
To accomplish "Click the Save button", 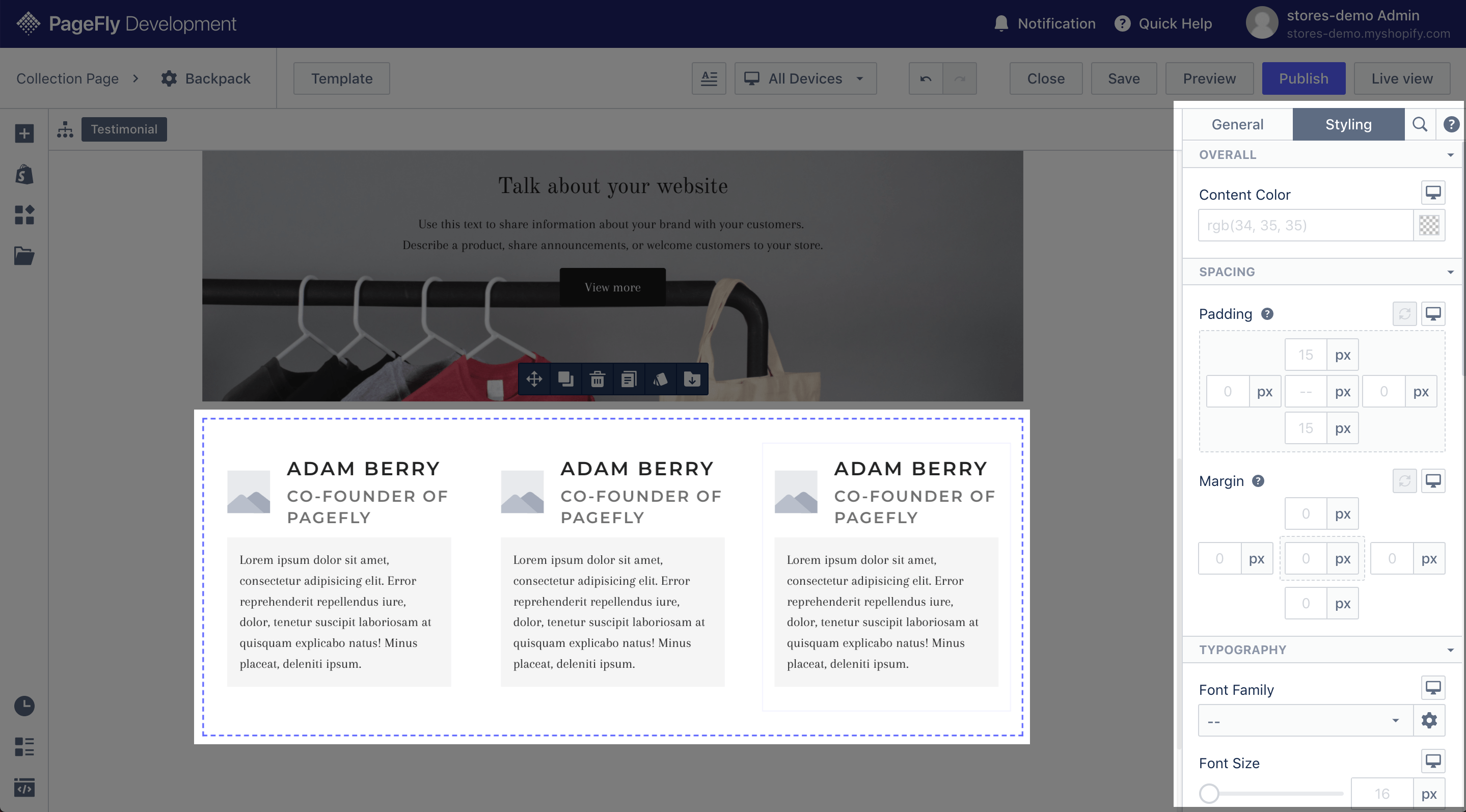I will coord(1123,78).
